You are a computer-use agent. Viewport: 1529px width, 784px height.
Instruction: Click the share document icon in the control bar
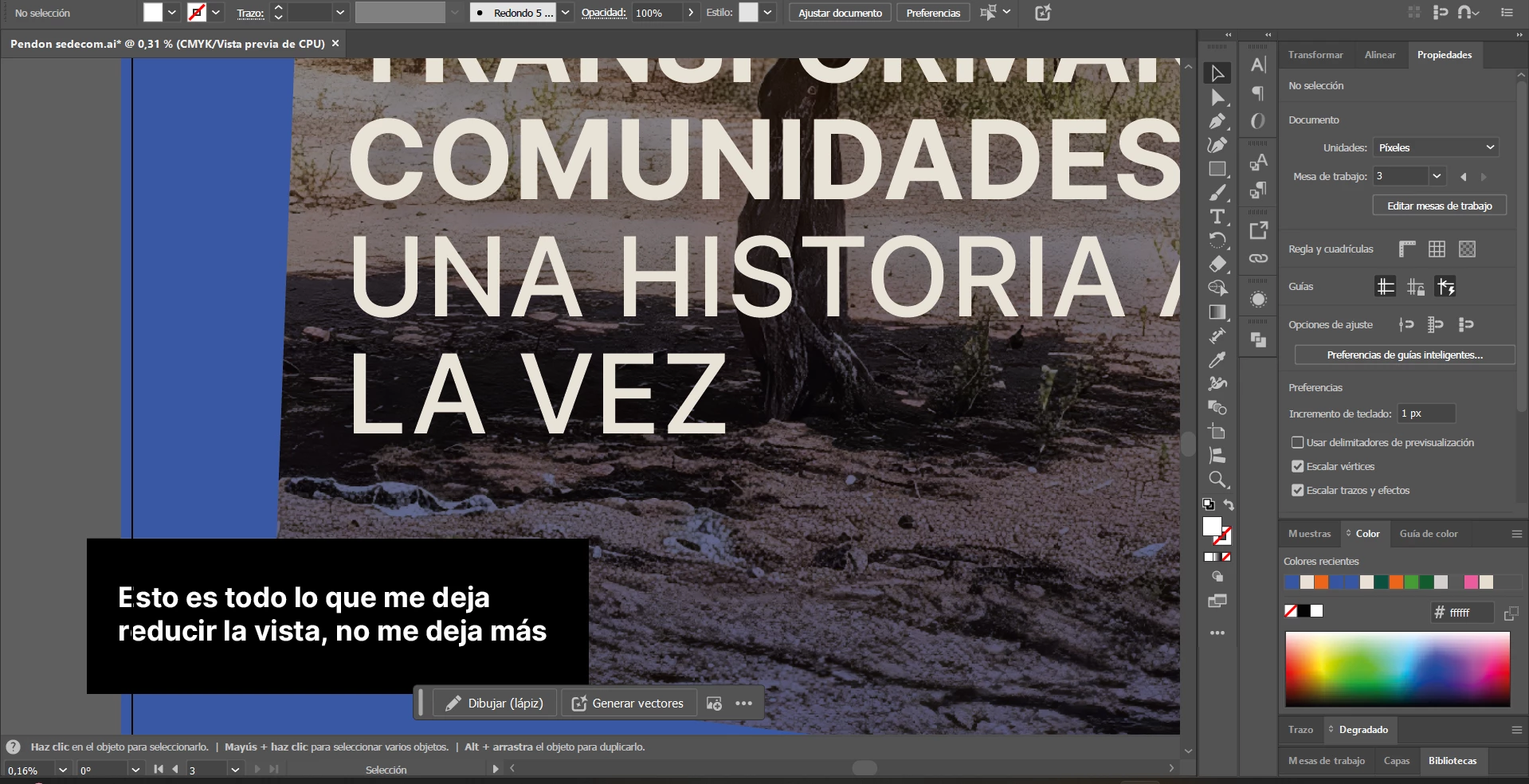[x=1043, y=13]
